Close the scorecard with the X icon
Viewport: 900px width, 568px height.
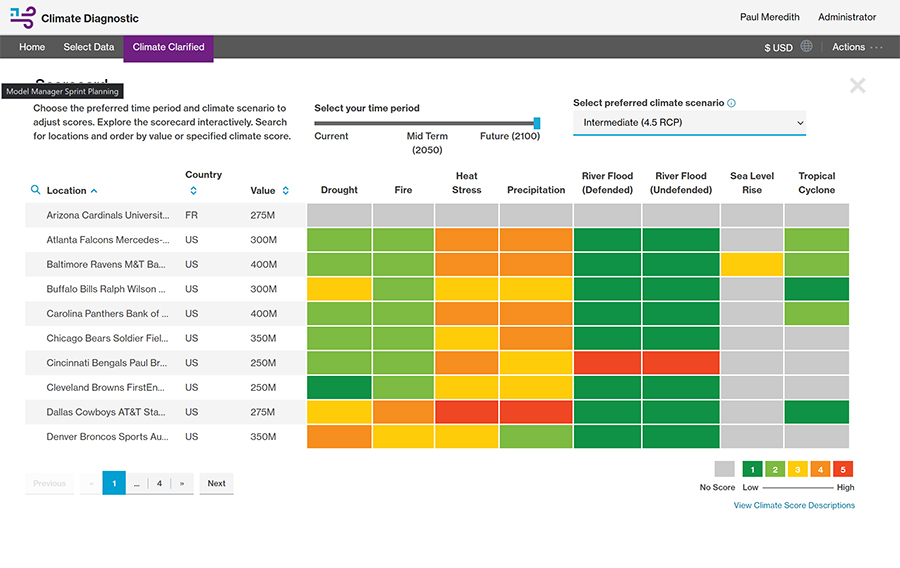[x=857, y=86]
